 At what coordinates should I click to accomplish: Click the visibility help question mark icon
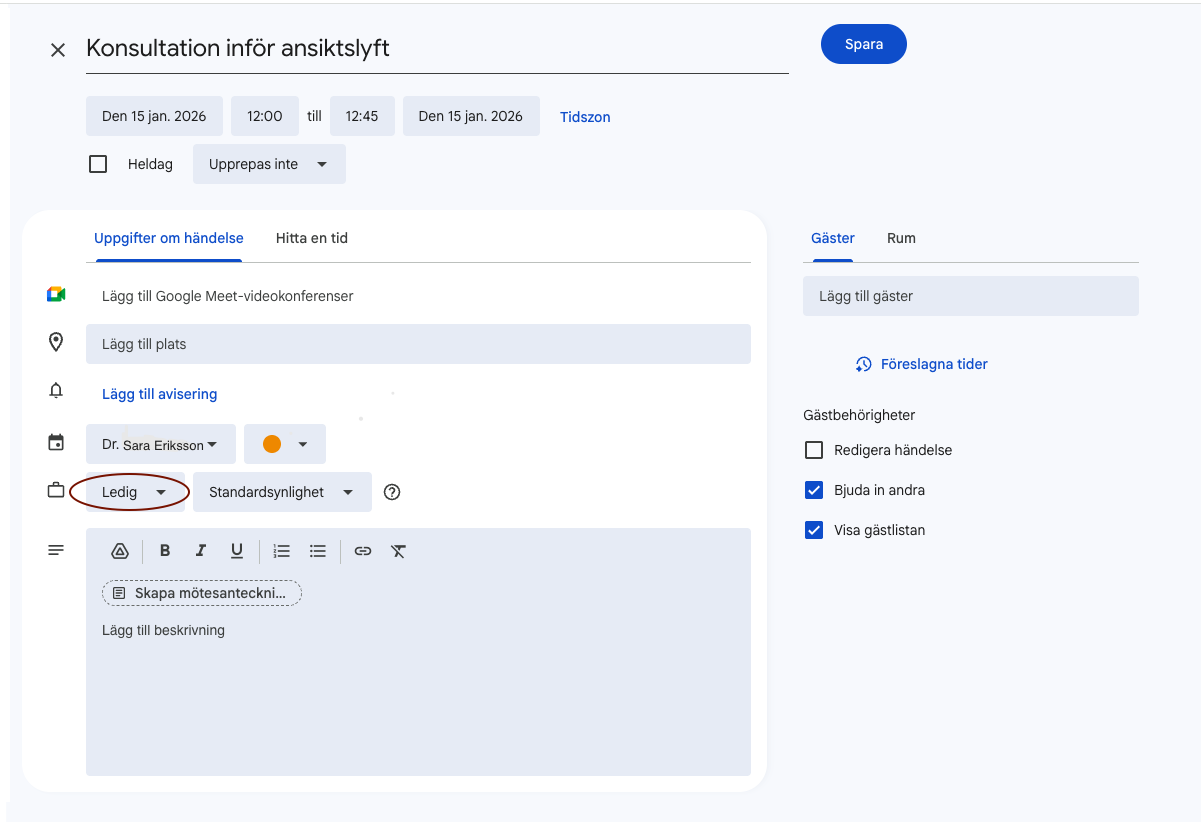(x=392, y=492)
